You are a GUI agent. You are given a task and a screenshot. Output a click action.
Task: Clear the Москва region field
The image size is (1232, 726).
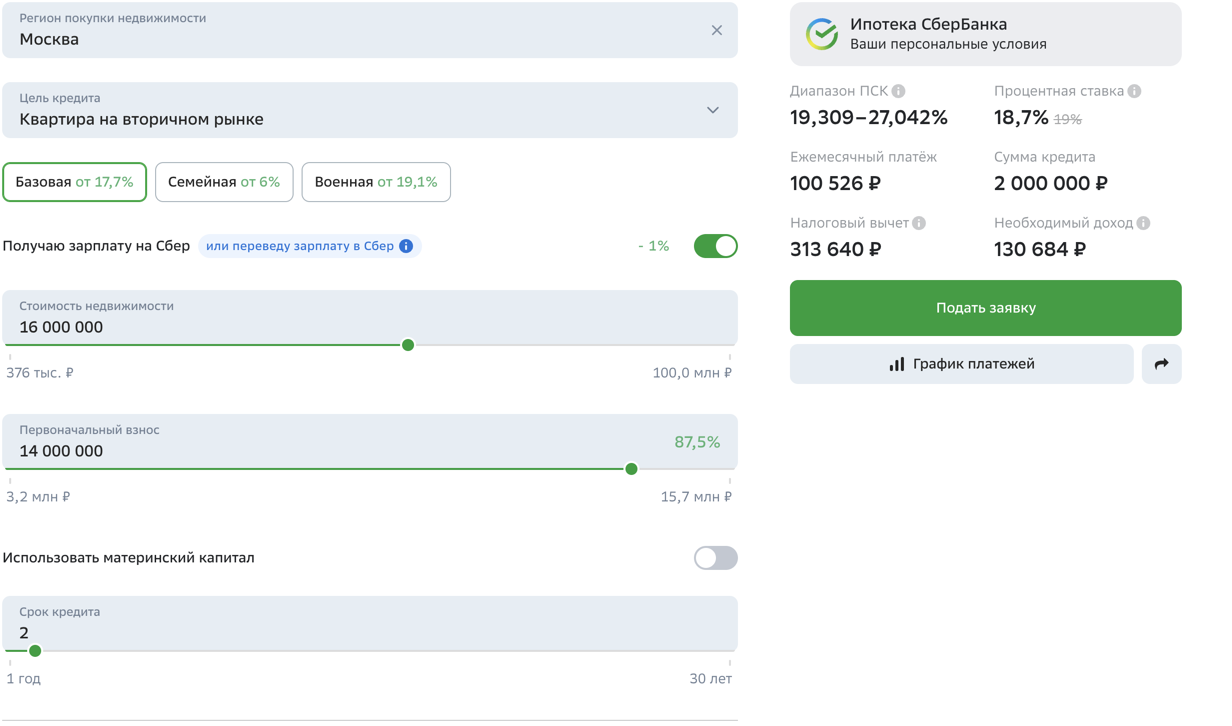point(716,30)
